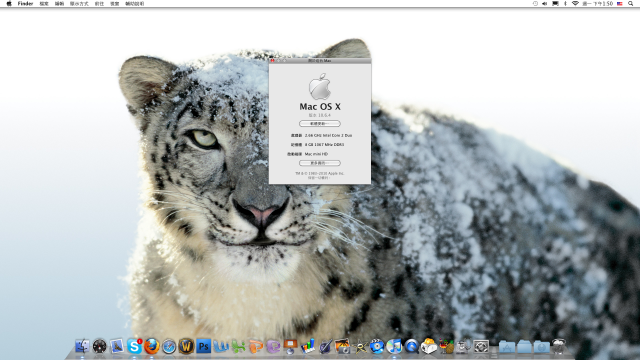
Task: Launch Safari compass icon in dock
Action: coord(169,347)
